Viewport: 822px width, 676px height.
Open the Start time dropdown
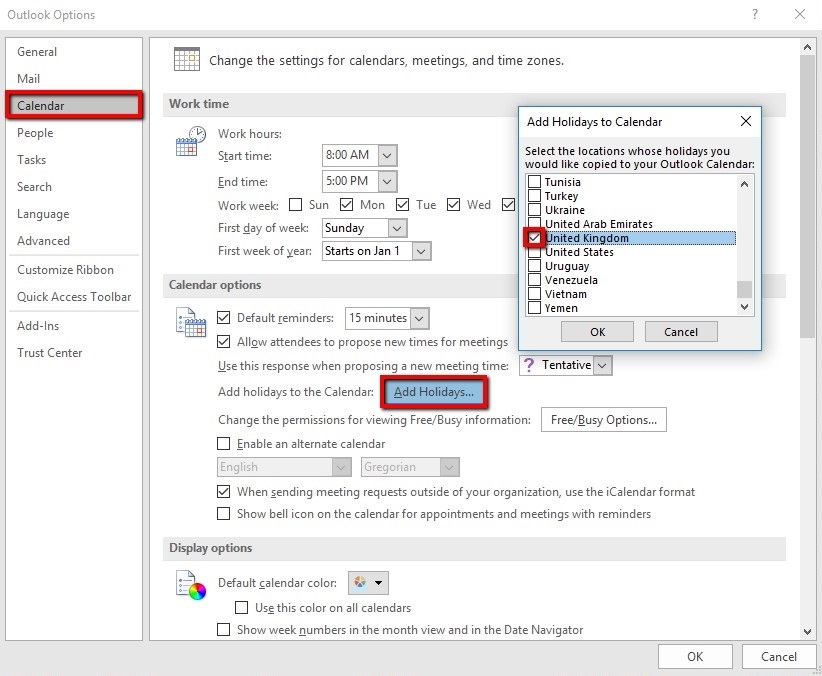(388, 155)
